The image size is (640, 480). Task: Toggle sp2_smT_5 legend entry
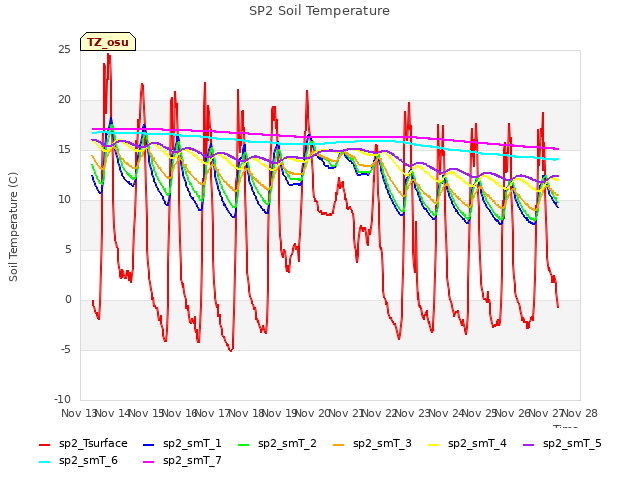coord(562,444)
